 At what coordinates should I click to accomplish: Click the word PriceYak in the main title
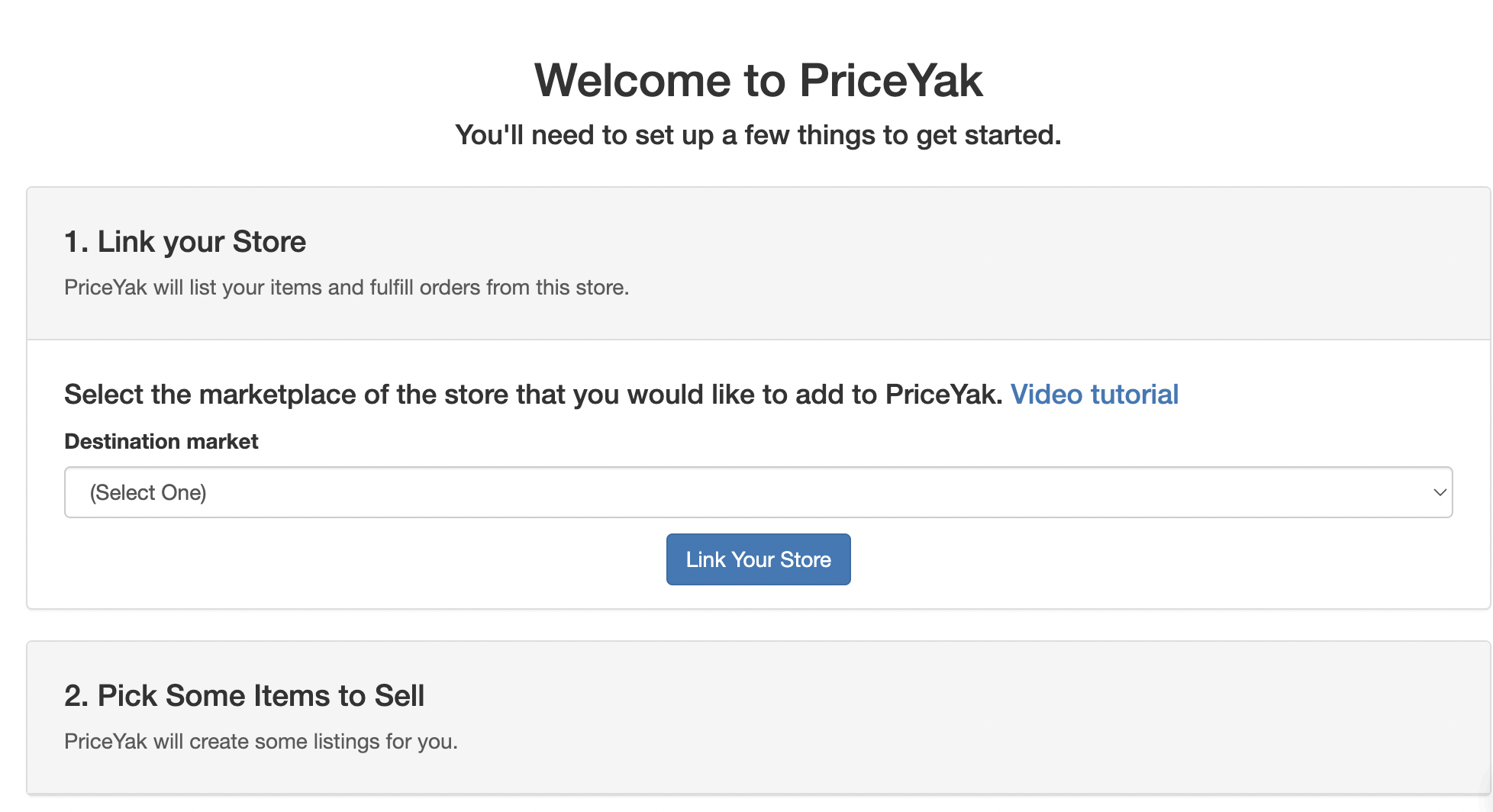point(891,80)
